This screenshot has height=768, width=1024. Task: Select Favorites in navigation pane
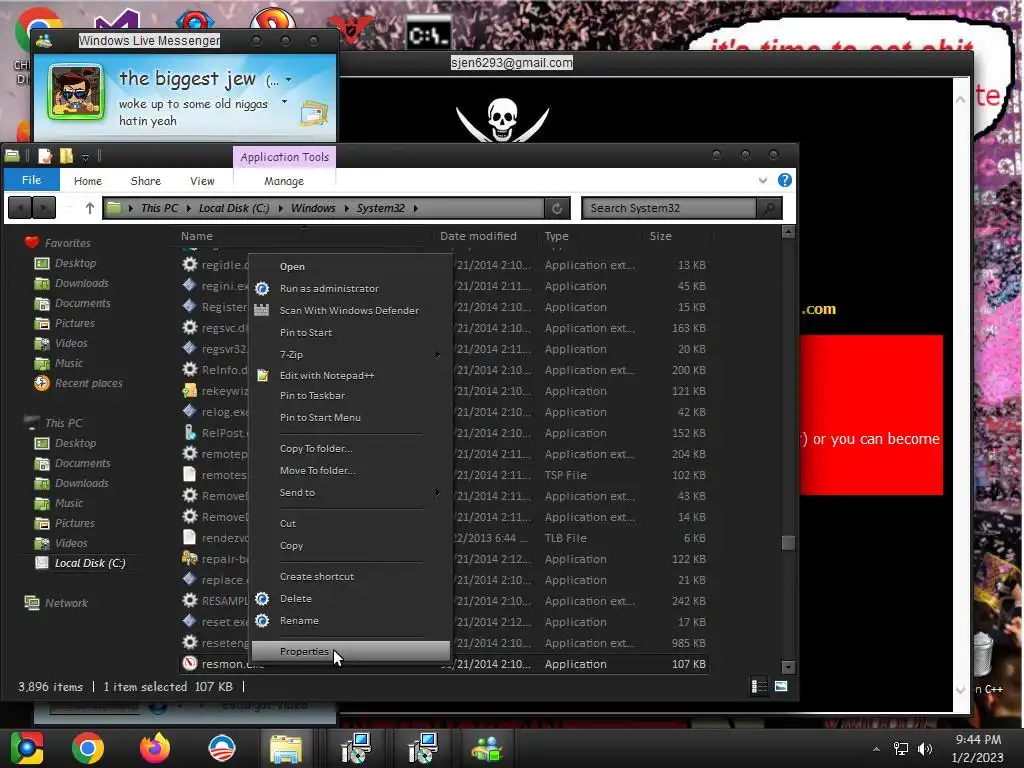point(67,243)
